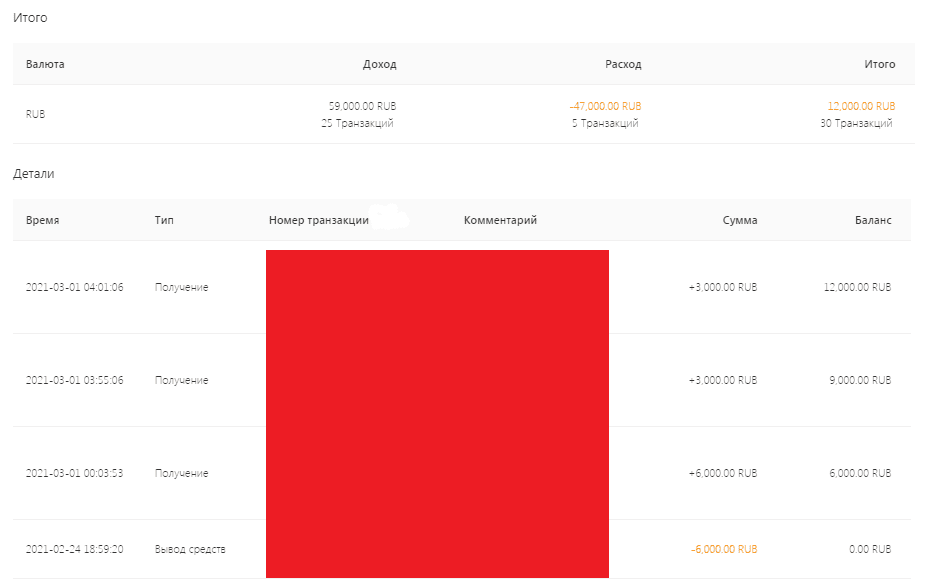The width and height of the screenshot is (925, 581).
Task: Click the -6,000.00 RUB withdrawal amount
Action: (723, 550)
